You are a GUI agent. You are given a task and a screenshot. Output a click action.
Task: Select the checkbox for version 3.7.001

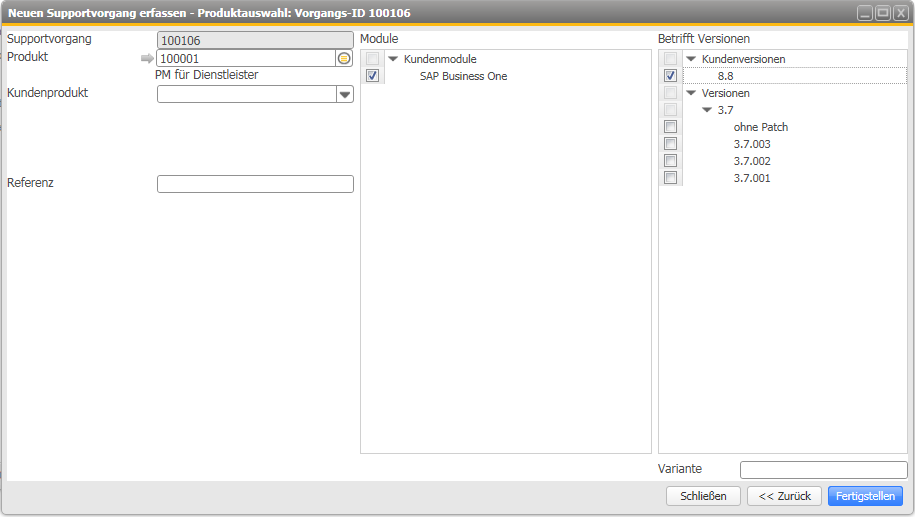point(671,178)
